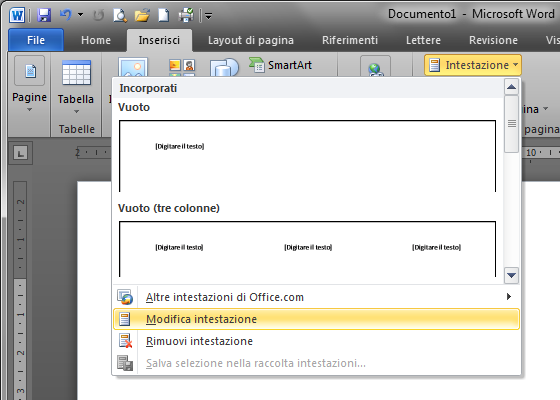Click the Modifica intestazione page icon
The image size is (560, 400).
tap(124, 319)
